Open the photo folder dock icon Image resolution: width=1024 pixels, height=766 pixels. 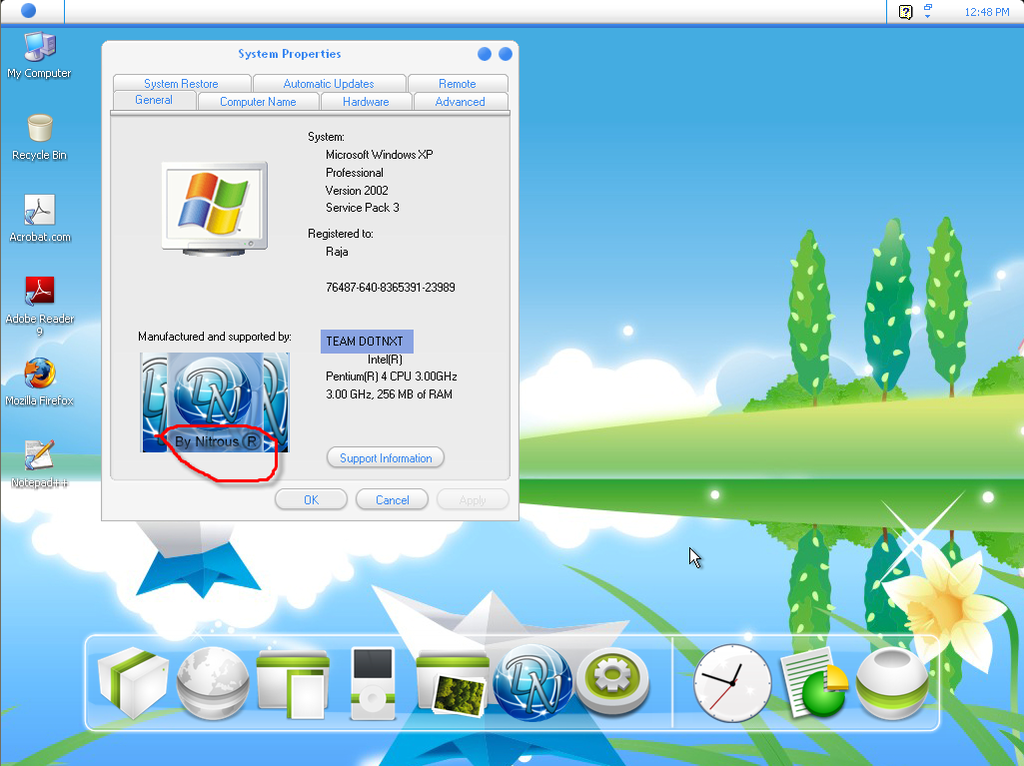[451, 682]
